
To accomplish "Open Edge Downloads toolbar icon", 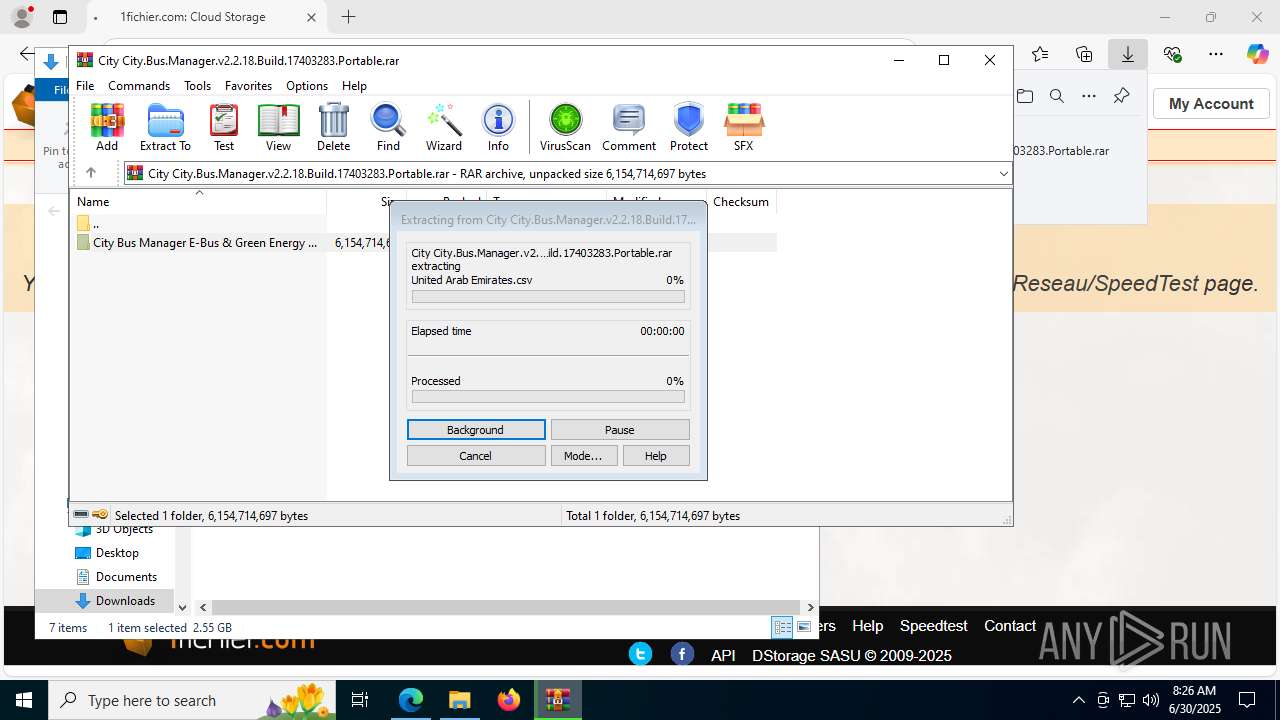I will (1128, 54).
